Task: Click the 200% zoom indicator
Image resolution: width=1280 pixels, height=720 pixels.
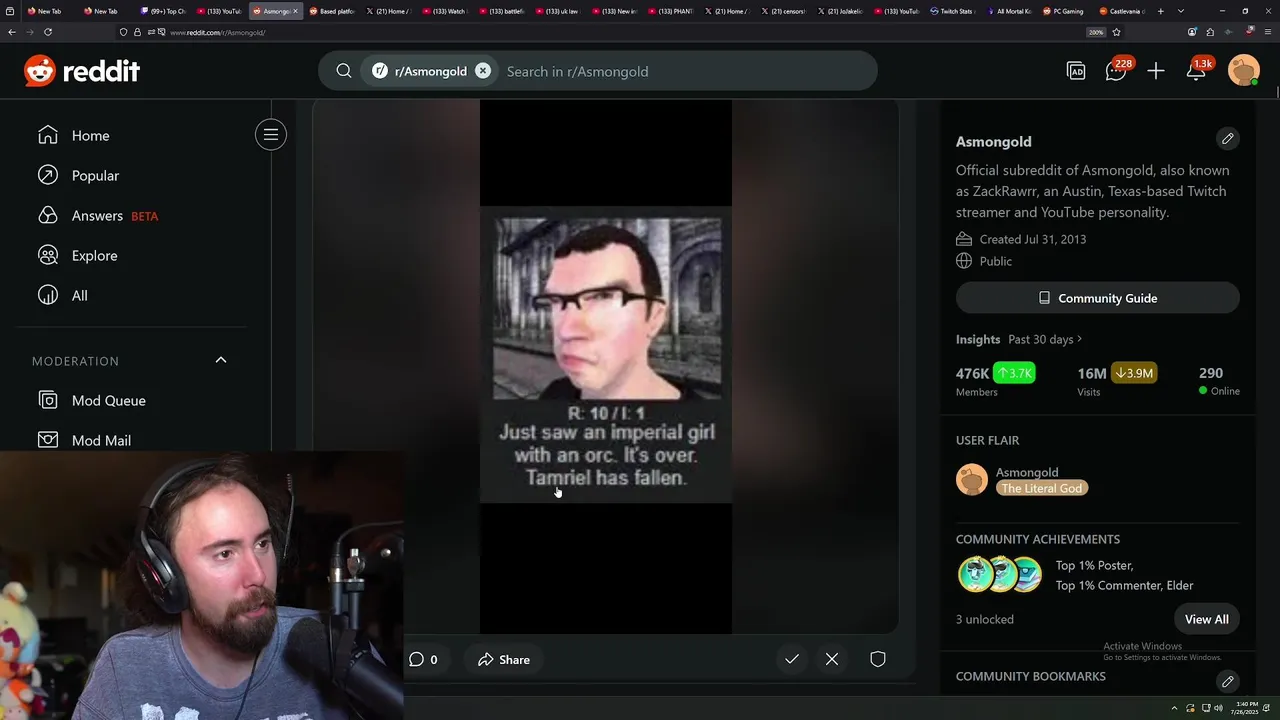Action: coord(1096,32)
